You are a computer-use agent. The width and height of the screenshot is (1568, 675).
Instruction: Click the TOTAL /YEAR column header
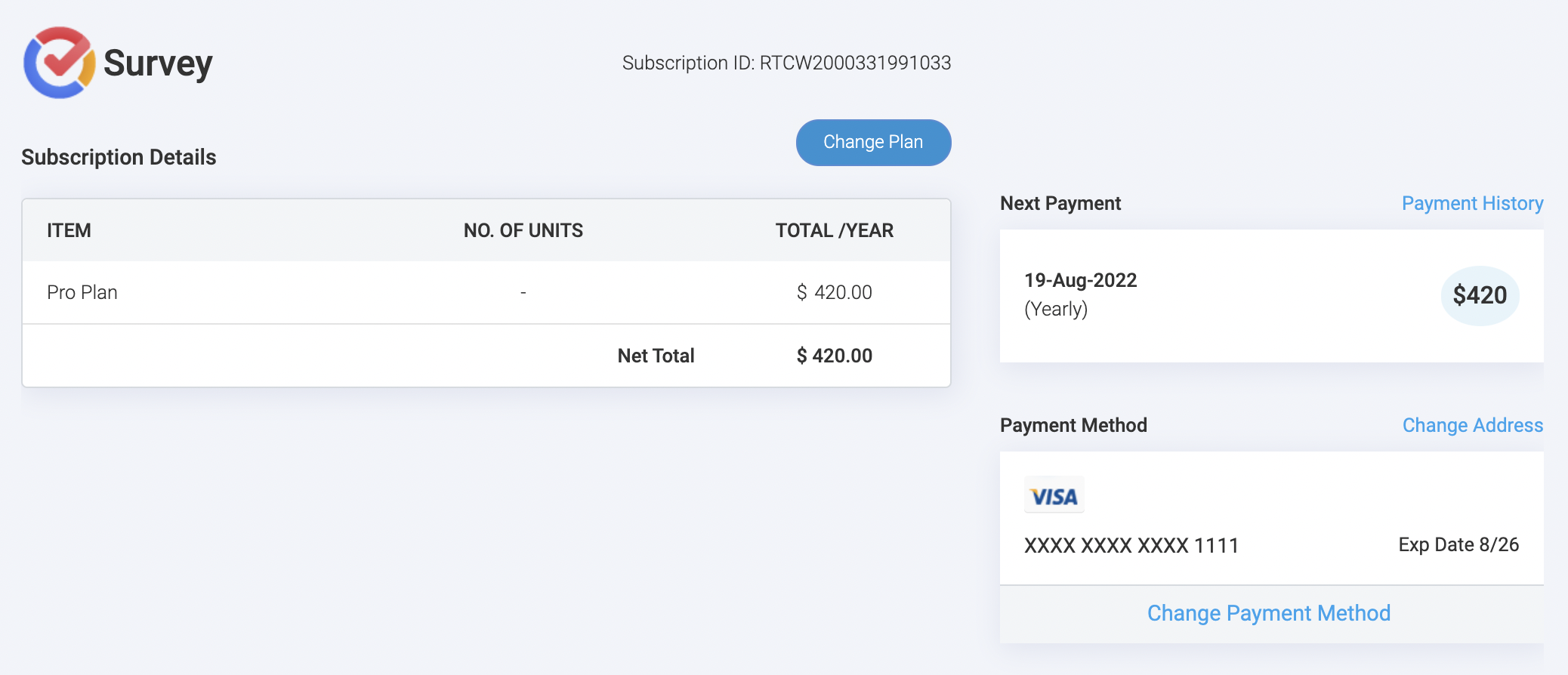[x=834, y=230]
